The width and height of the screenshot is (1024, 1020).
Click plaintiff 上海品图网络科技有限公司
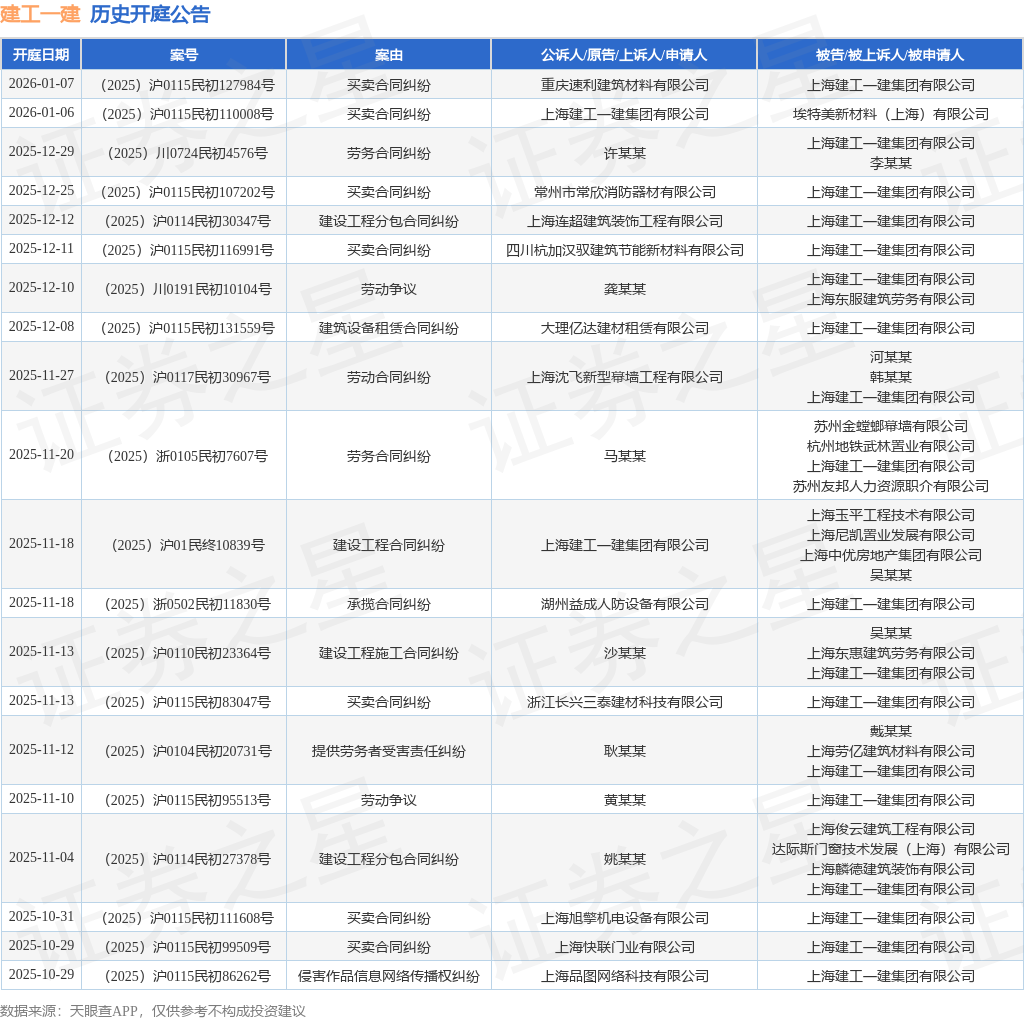click(624, 976)
